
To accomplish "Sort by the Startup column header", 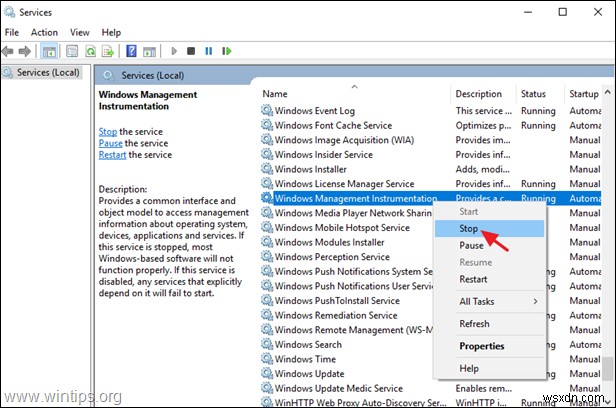I will click(x=583, y=94).
